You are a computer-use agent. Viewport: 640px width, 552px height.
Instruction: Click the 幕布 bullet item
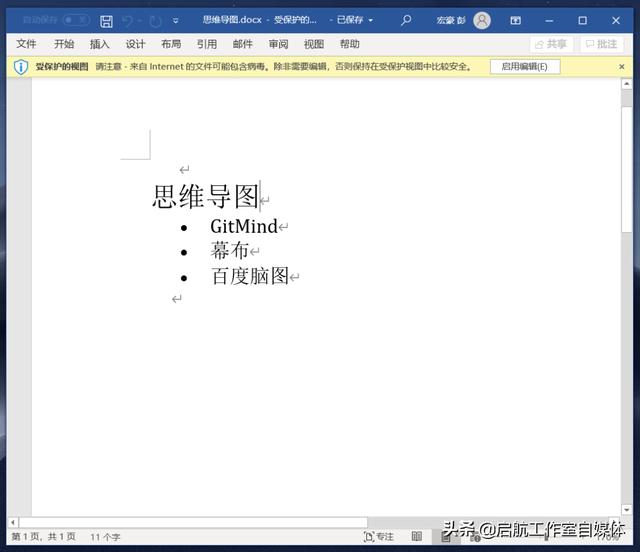coord(229,251)
